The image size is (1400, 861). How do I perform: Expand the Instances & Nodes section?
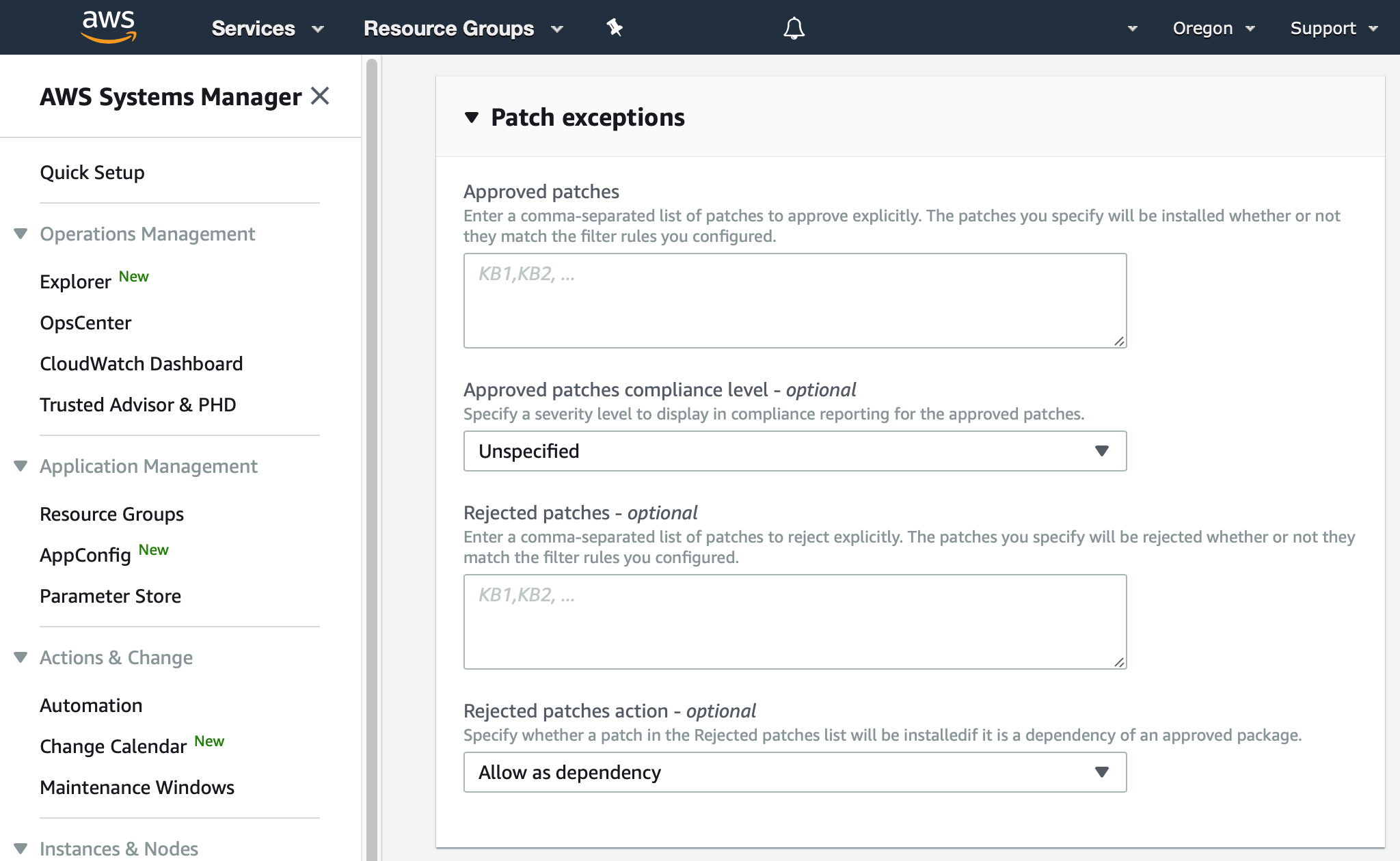click(x=20, y=849)
